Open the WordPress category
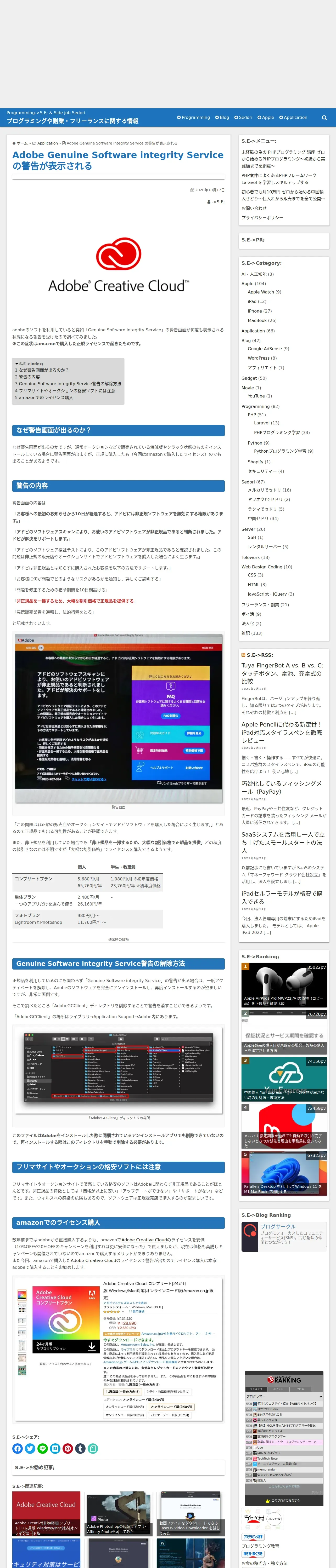Screen dimensions: 336x1568 (259, 358)
